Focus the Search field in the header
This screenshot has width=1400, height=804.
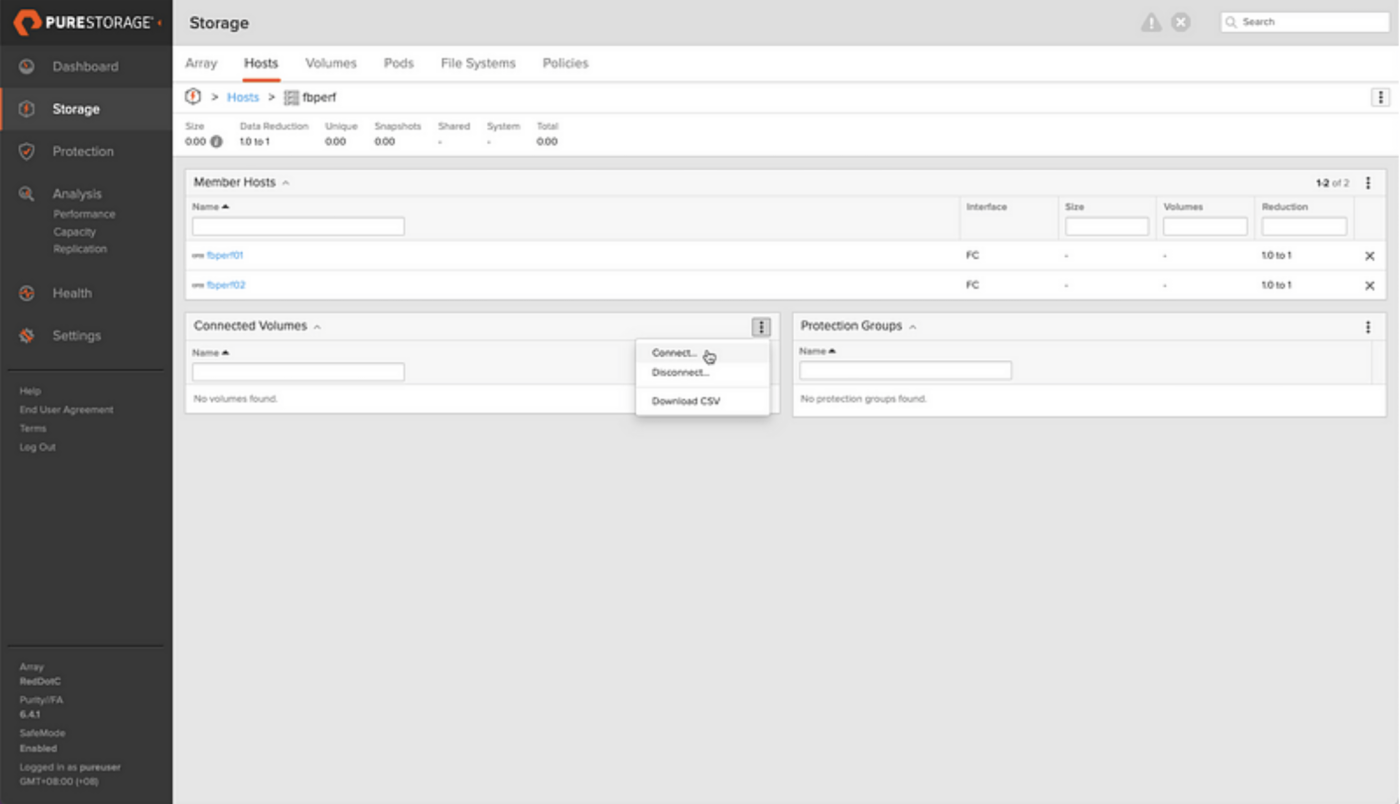pyautogui.click(x=1305, y=22)
